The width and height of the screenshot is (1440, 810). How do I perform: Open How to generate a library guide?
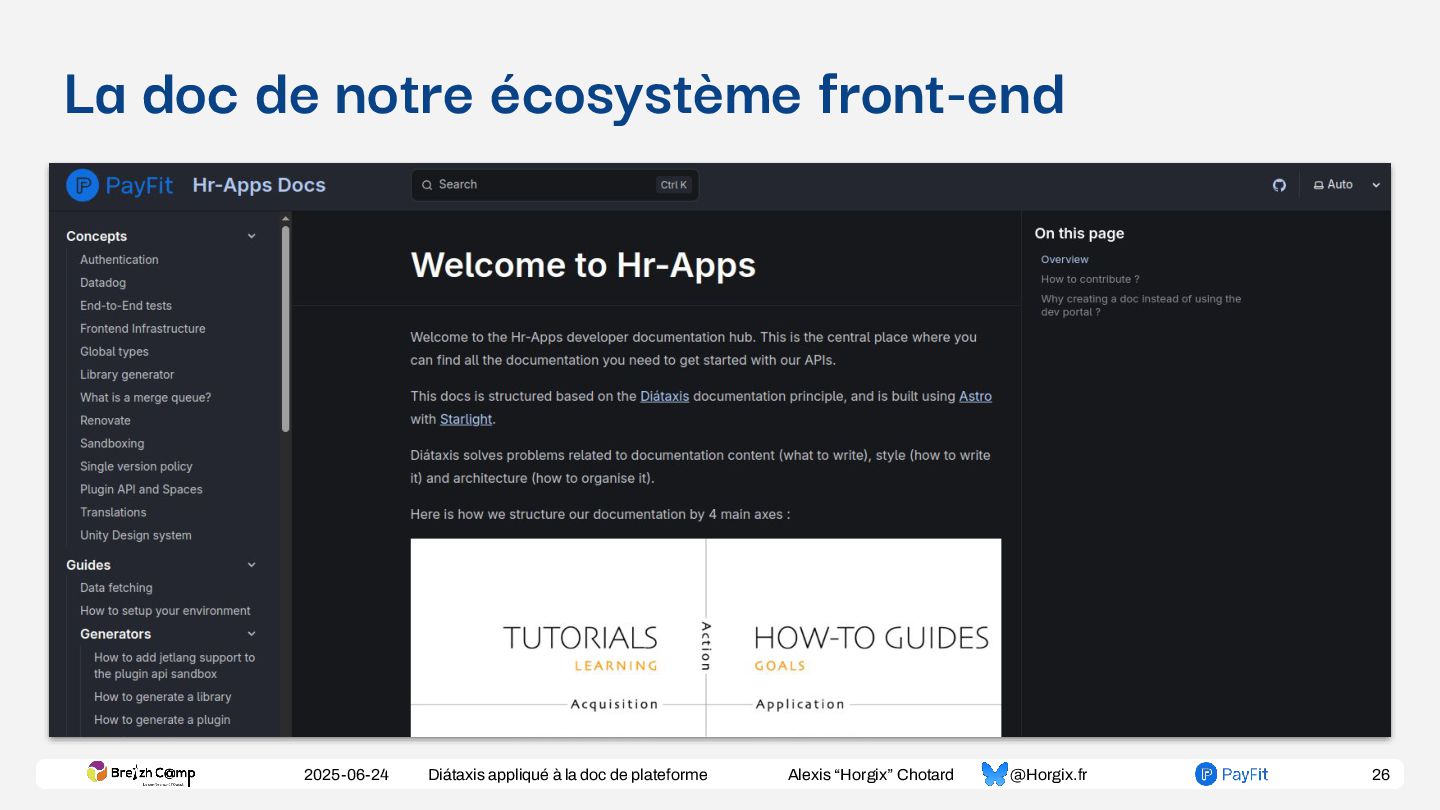(x=162, y=697)
